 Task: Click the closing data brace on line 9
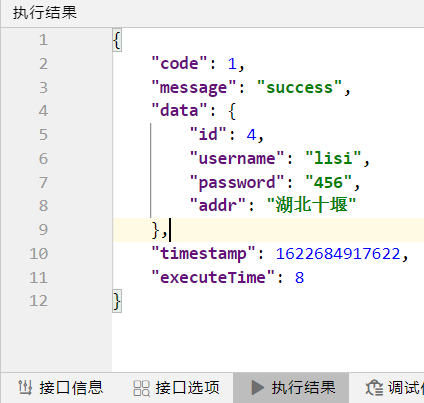point(156,230)
